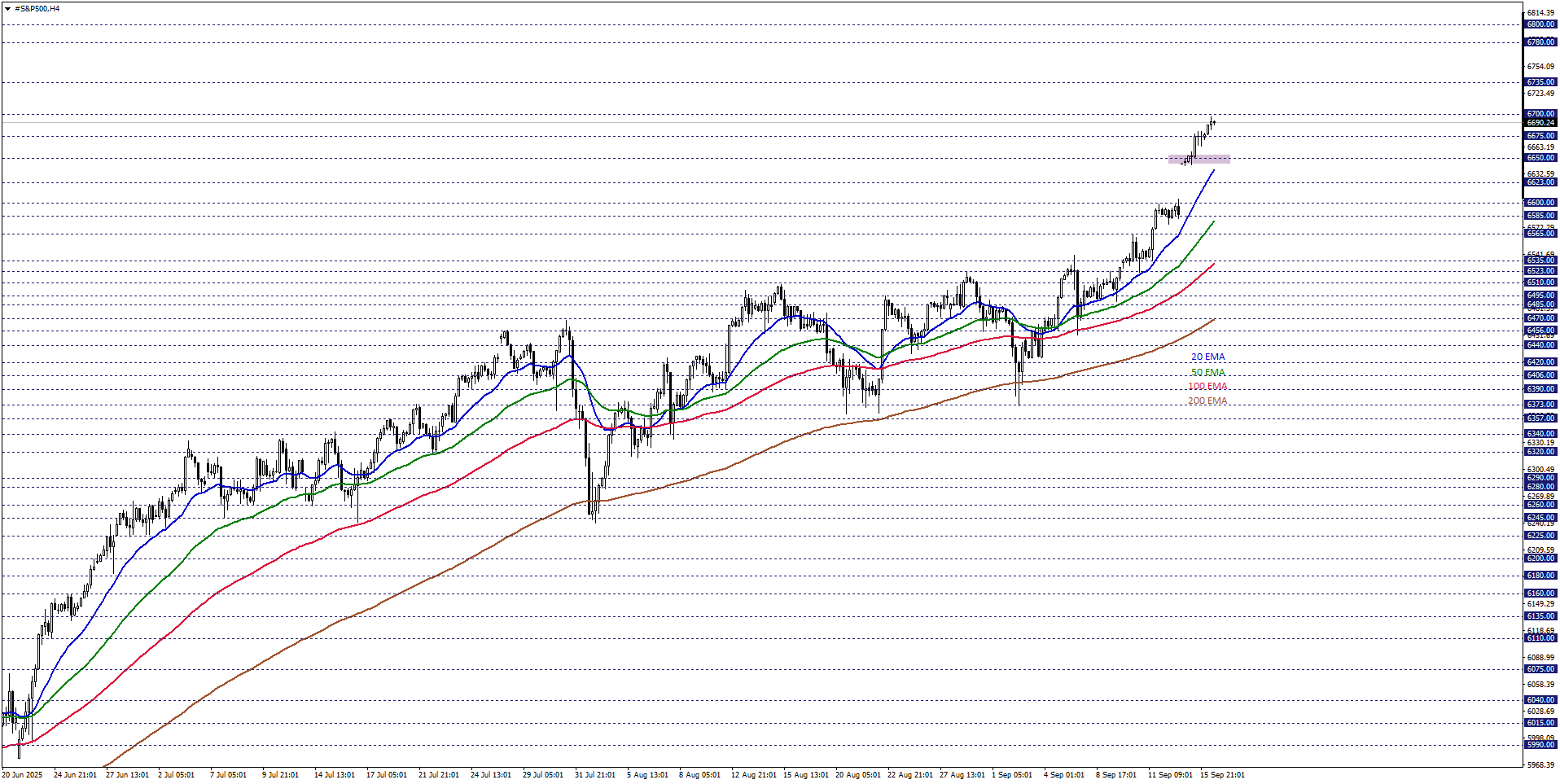Click the 6420.00 level price label

coord(1540,362)
